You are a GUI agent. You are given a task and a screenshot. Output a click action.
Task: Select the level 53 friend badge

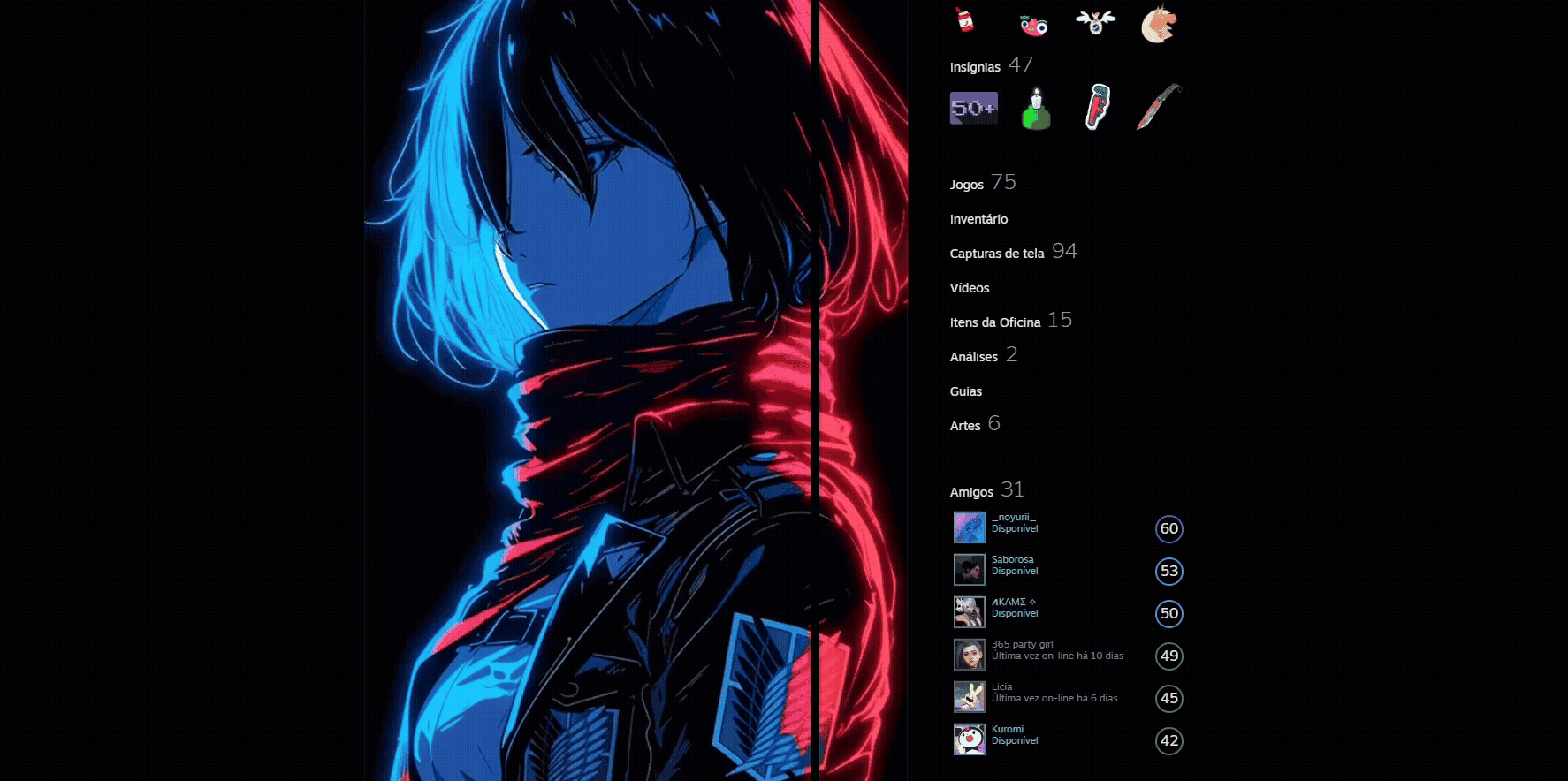pyautogui.click(x=1169, y=572)
